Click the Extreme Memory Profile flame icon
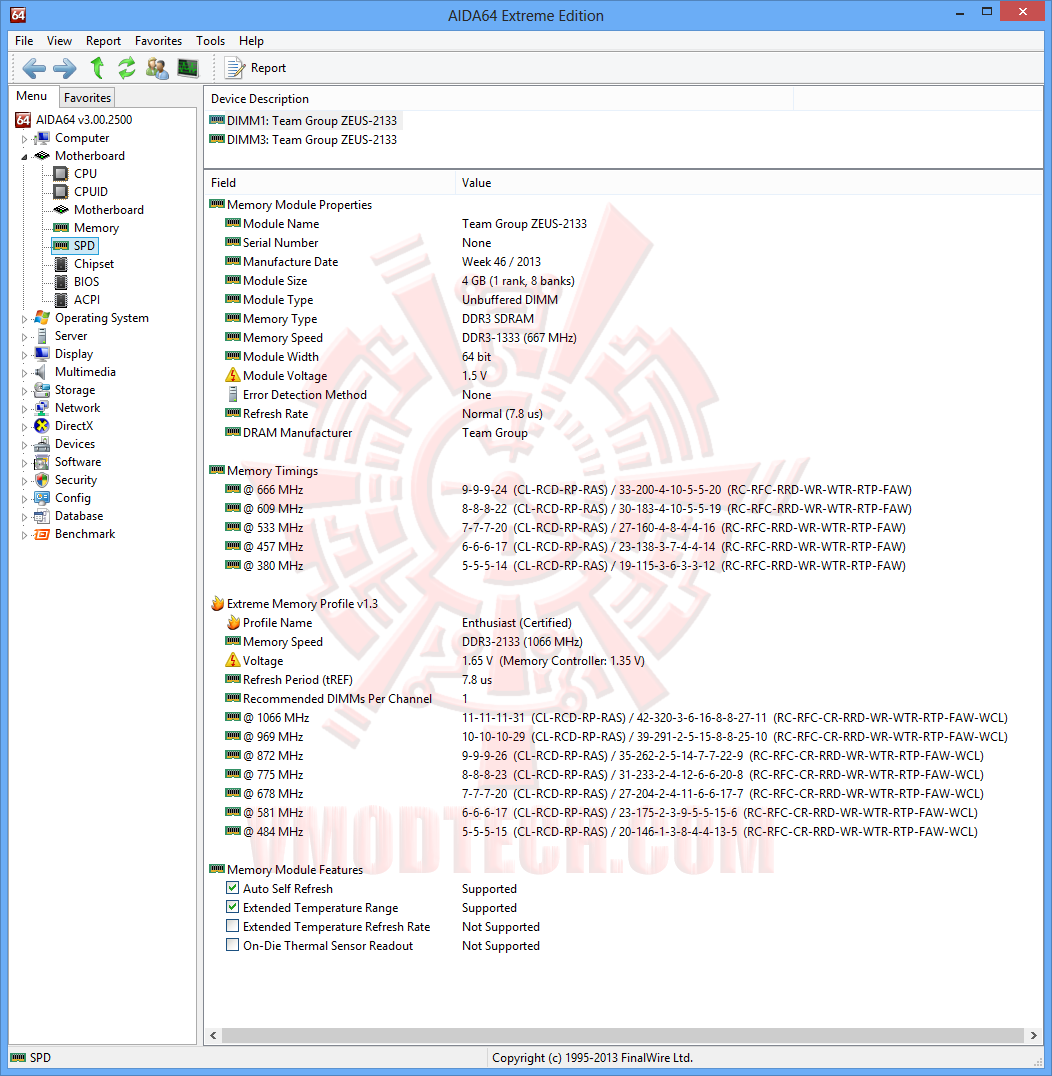The image size is (1052, 1076). pyautogui.click(x=217, y=603)
